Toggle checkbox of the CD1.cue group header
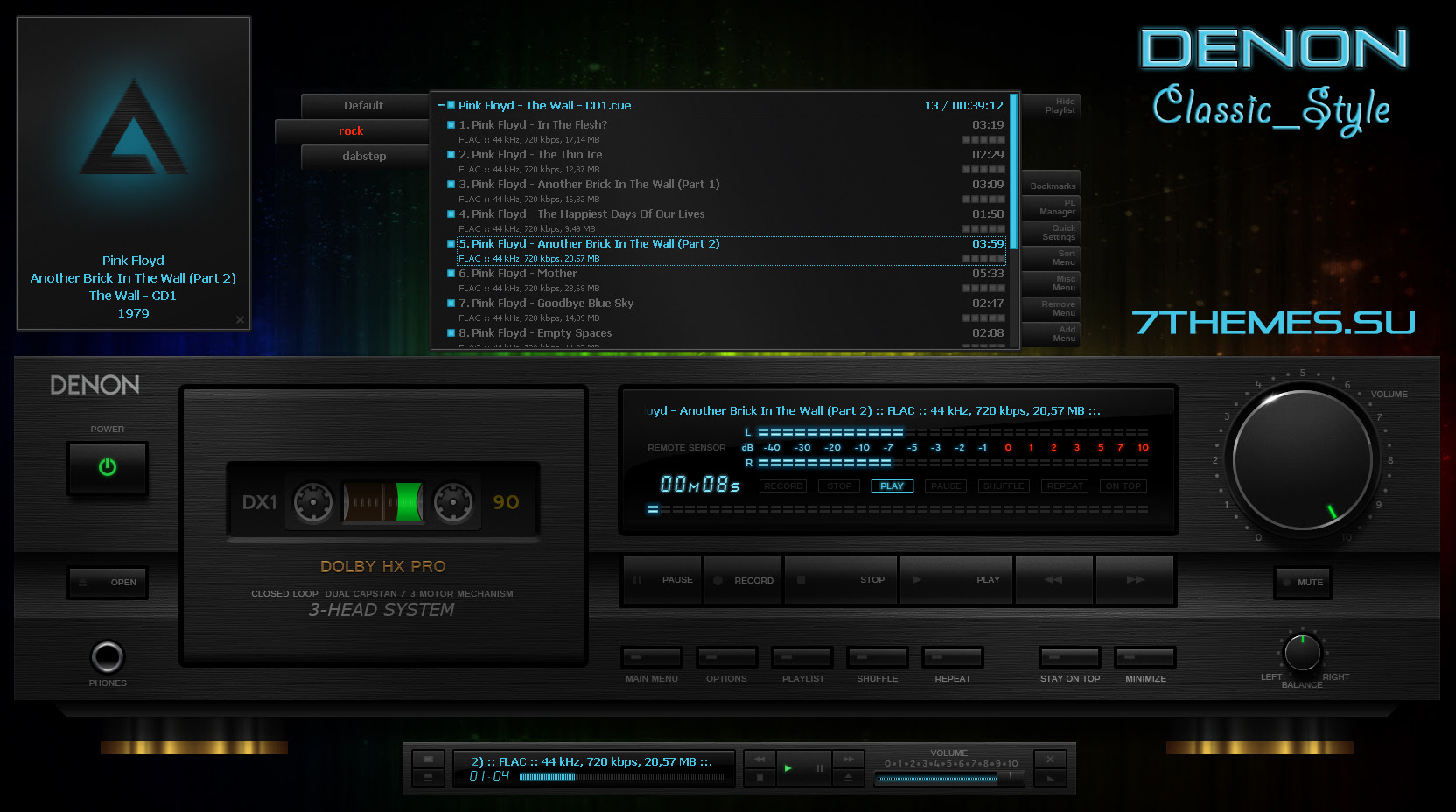Image resolution: width=1456 pixels, height=812 pixels. point(451,105)
